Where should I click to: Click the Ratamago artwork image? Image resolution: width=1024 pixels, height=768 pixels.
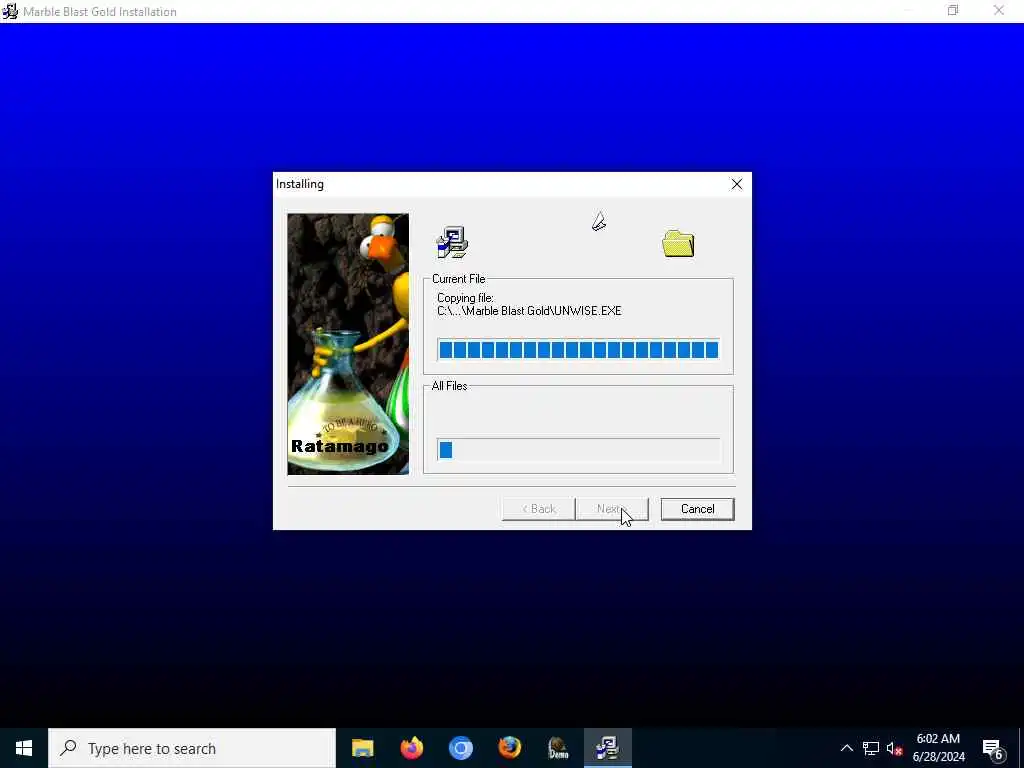point(348,344)
